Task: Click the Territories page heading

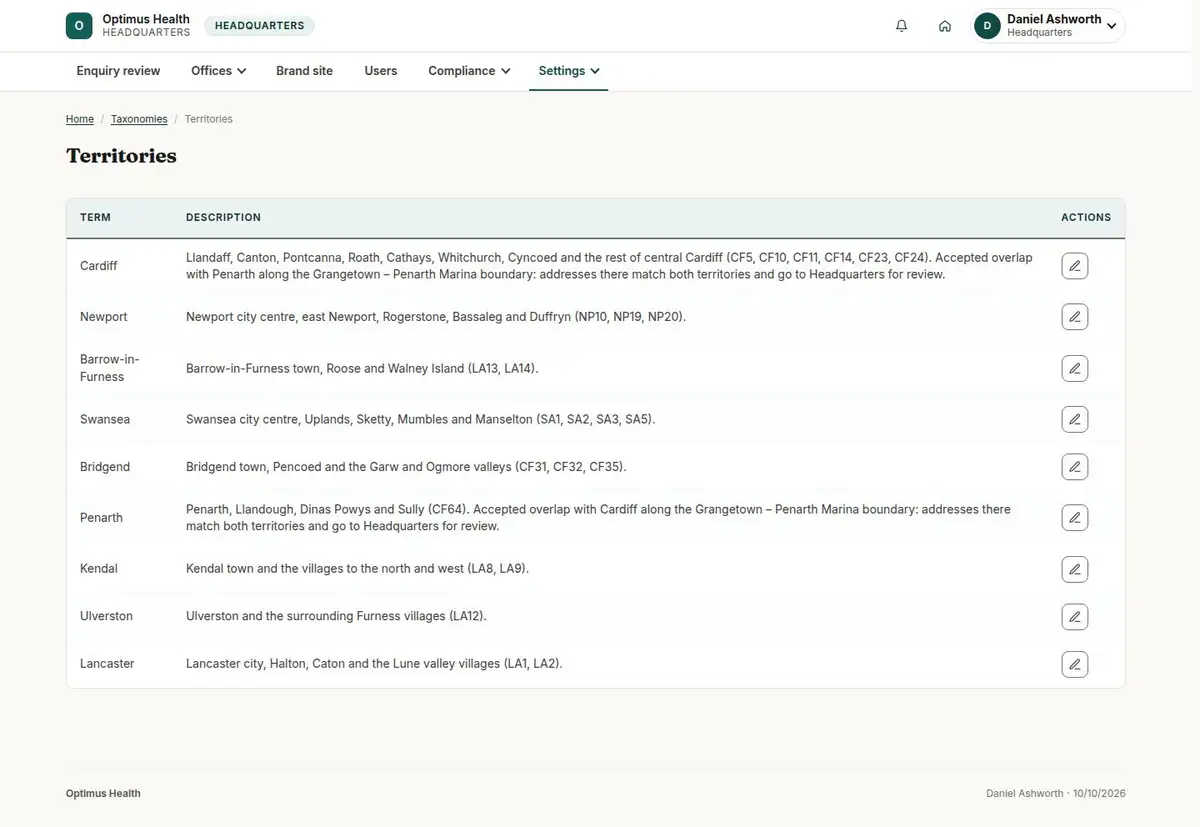Action: 121,156
